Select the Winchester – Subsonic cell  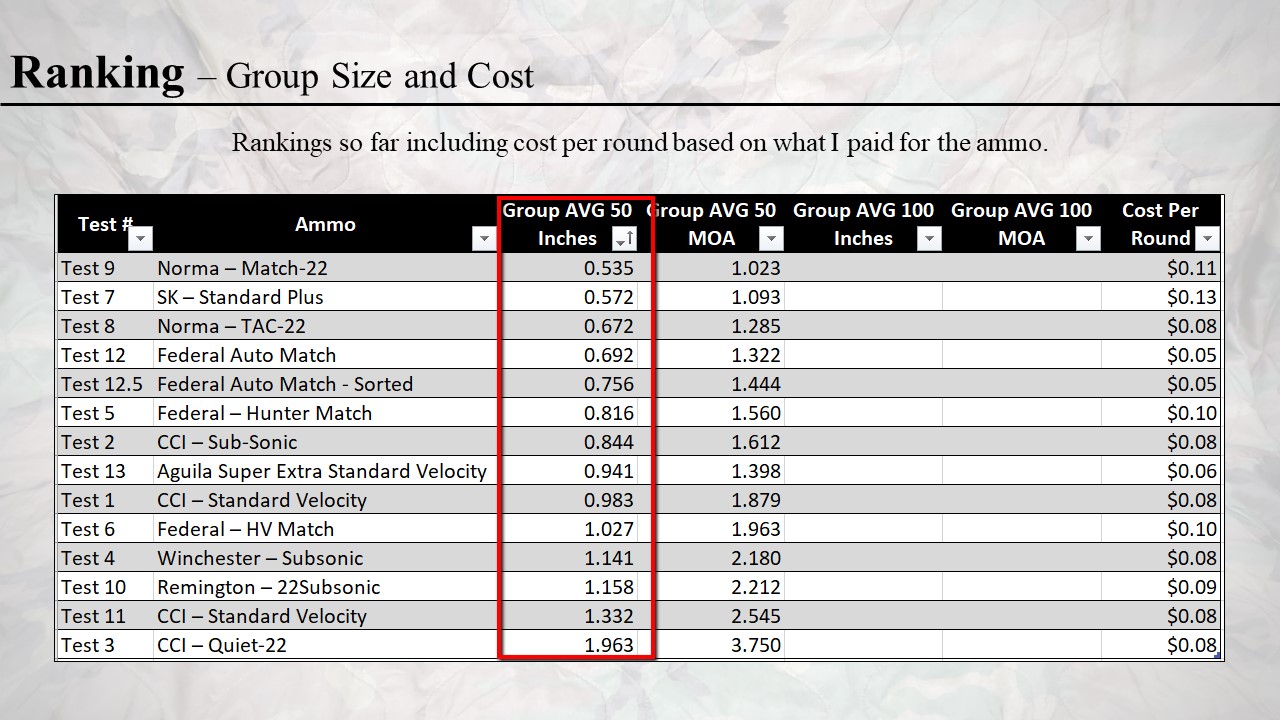point(325,558)
